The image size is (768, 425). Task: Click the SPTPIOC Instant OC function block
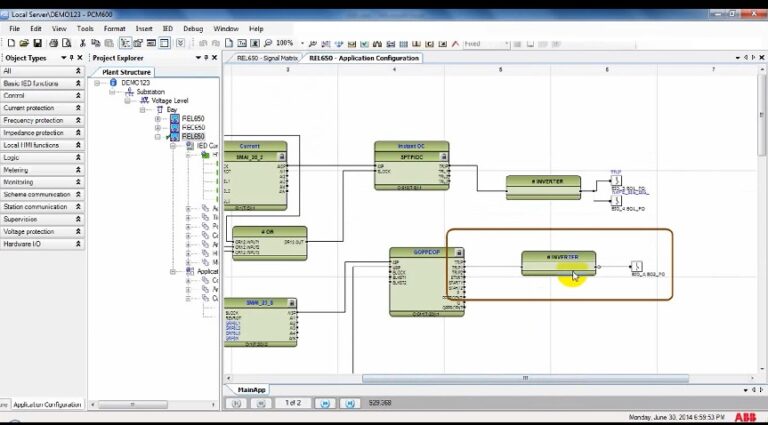pos(411,165)
